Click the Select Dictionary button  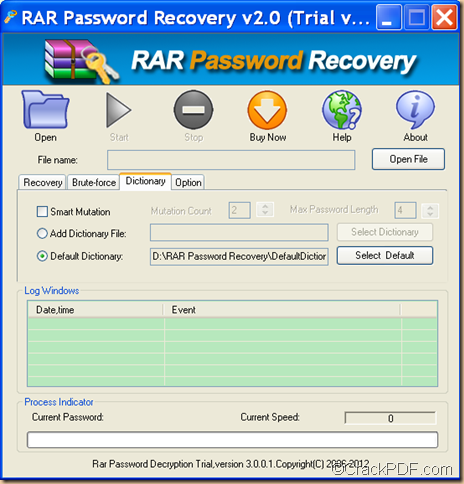(x=385, y=232)
